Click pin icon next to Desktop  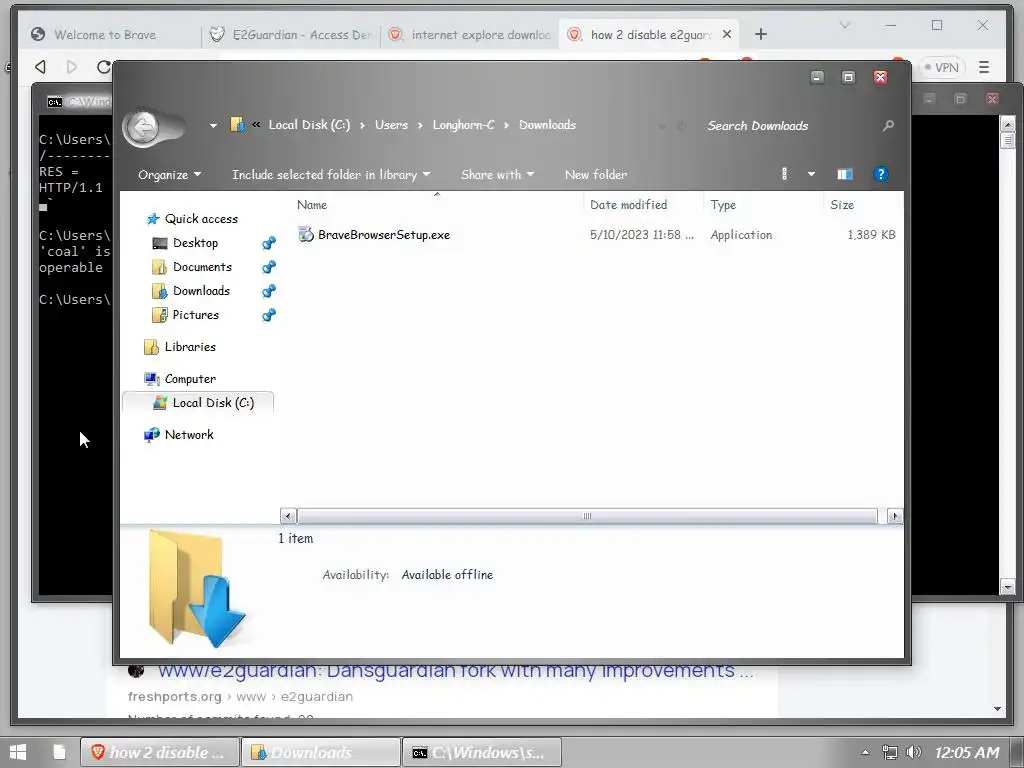coord(268,243)
